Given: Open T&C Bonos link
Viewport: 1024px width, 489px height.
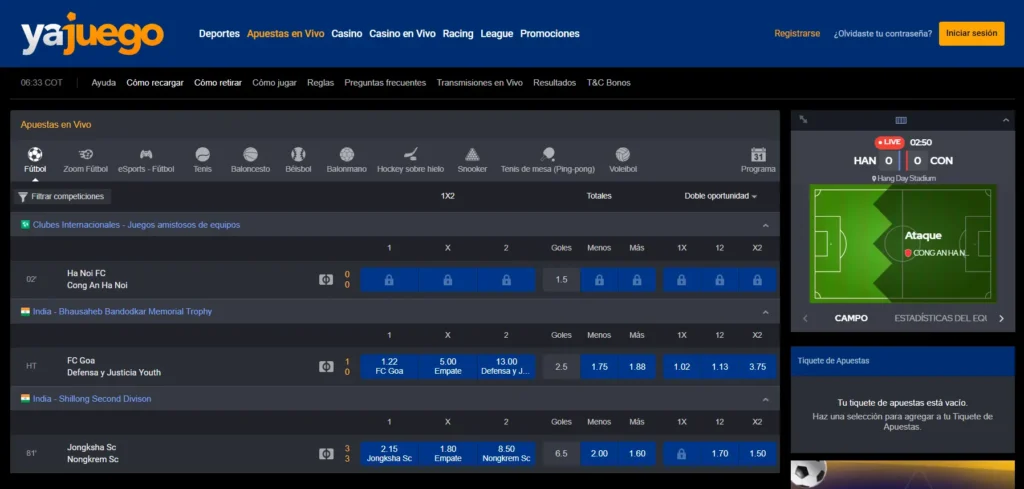Looking at the screenshot, I should coord(609,83).
